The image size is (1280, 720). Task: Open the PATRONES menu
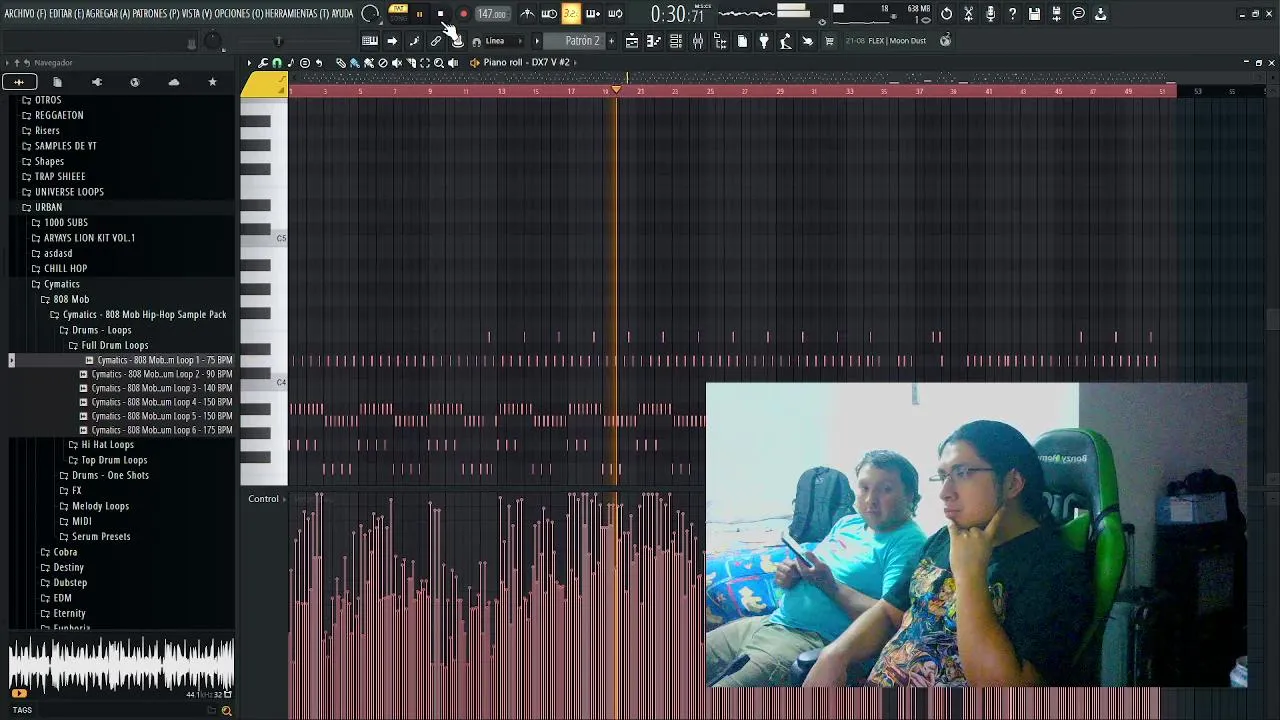[156, 14]
